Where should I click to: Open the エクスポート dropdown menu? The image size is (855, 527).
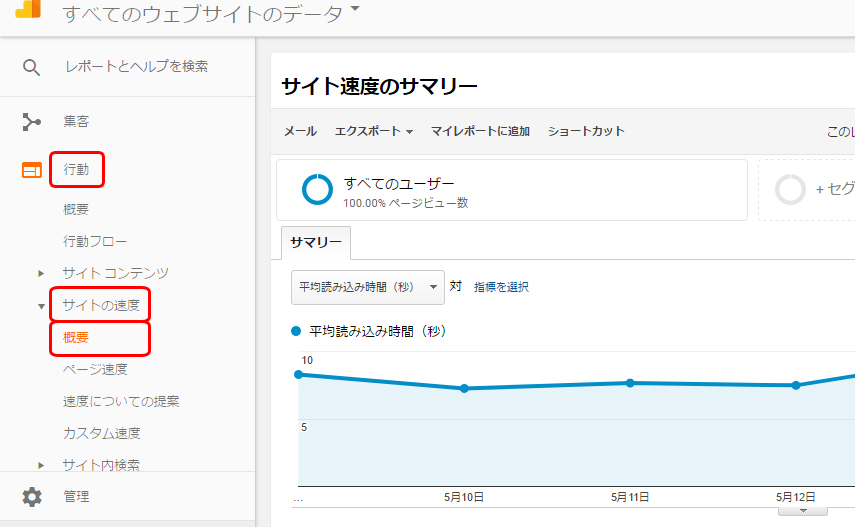[374, 131]
